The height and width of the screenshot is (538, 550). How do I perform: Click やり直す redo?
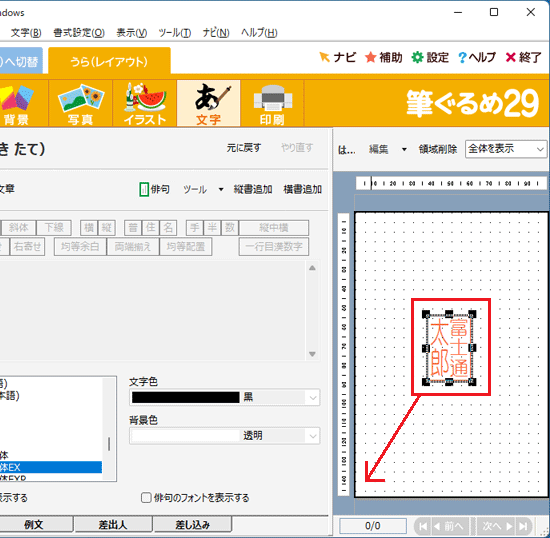pos(297,148)
